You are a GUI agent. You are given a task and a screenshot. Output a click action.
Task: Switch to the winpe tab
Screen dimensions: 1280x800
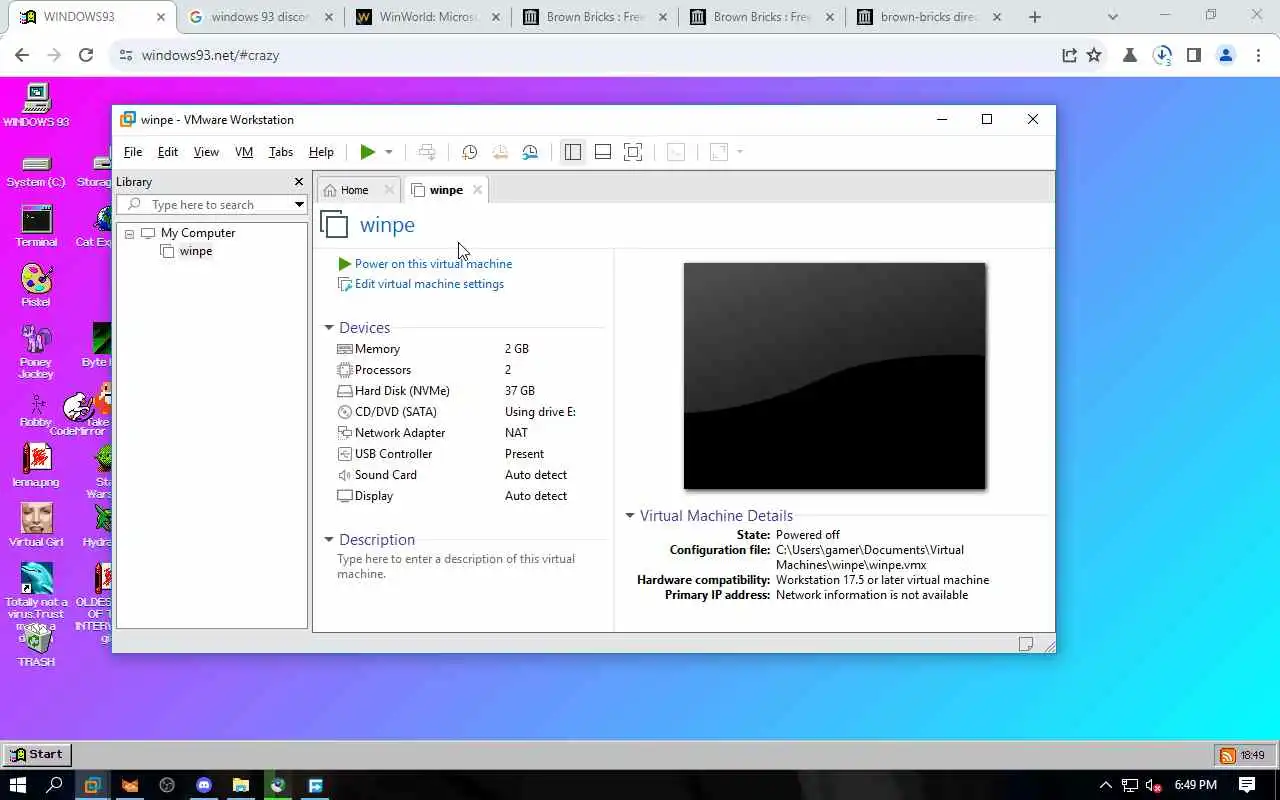tap(446, 190)
